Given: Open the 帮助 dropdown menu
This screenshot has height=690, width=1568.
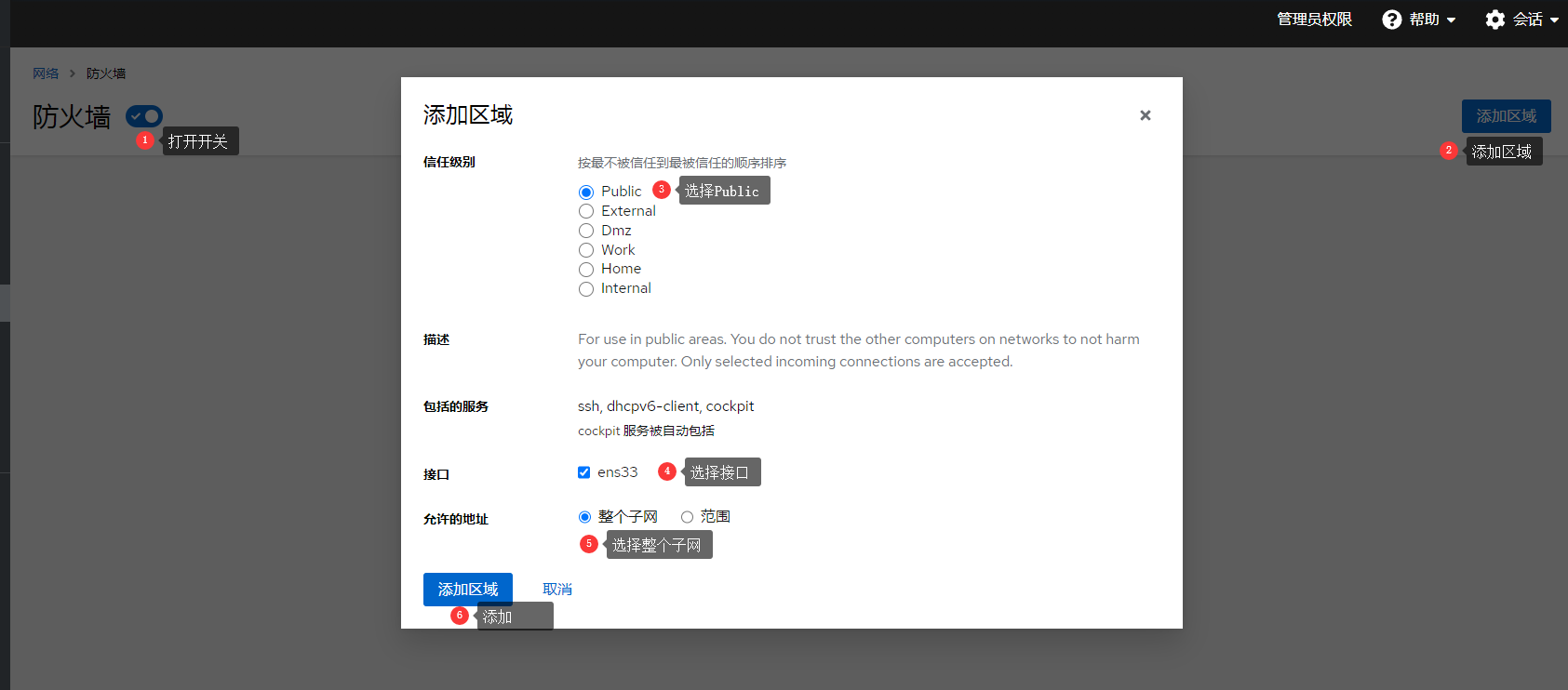Looking at the screenshot, I should coord(1419,20).
